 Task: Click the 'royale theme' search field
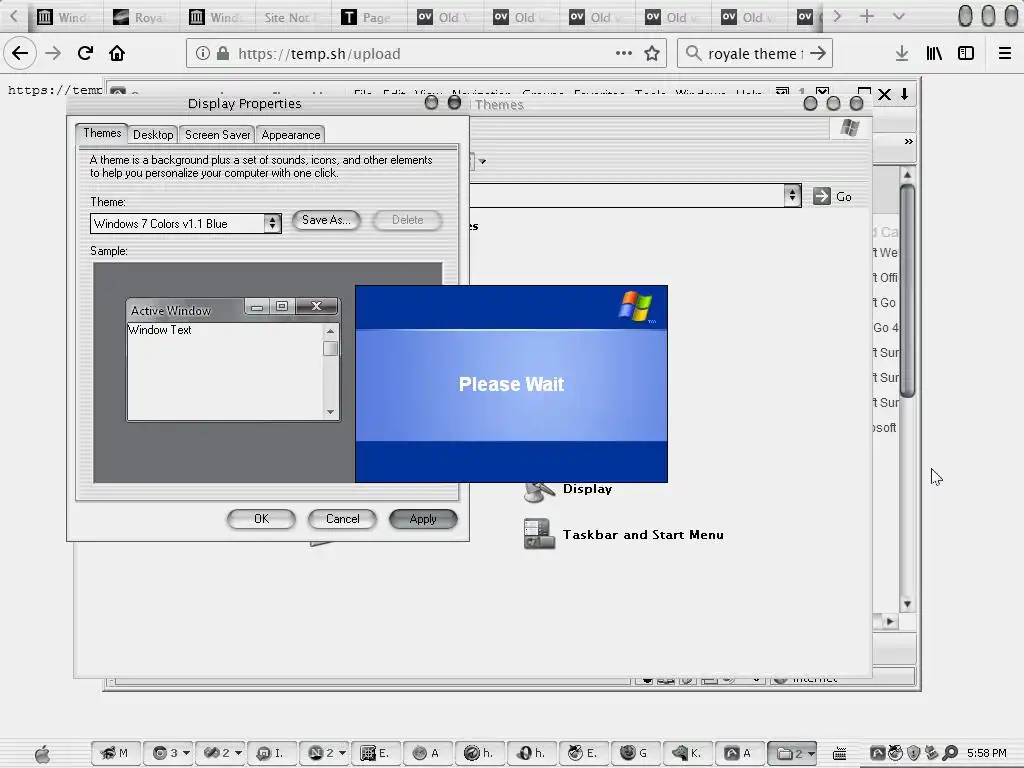[x=756, y=54]
